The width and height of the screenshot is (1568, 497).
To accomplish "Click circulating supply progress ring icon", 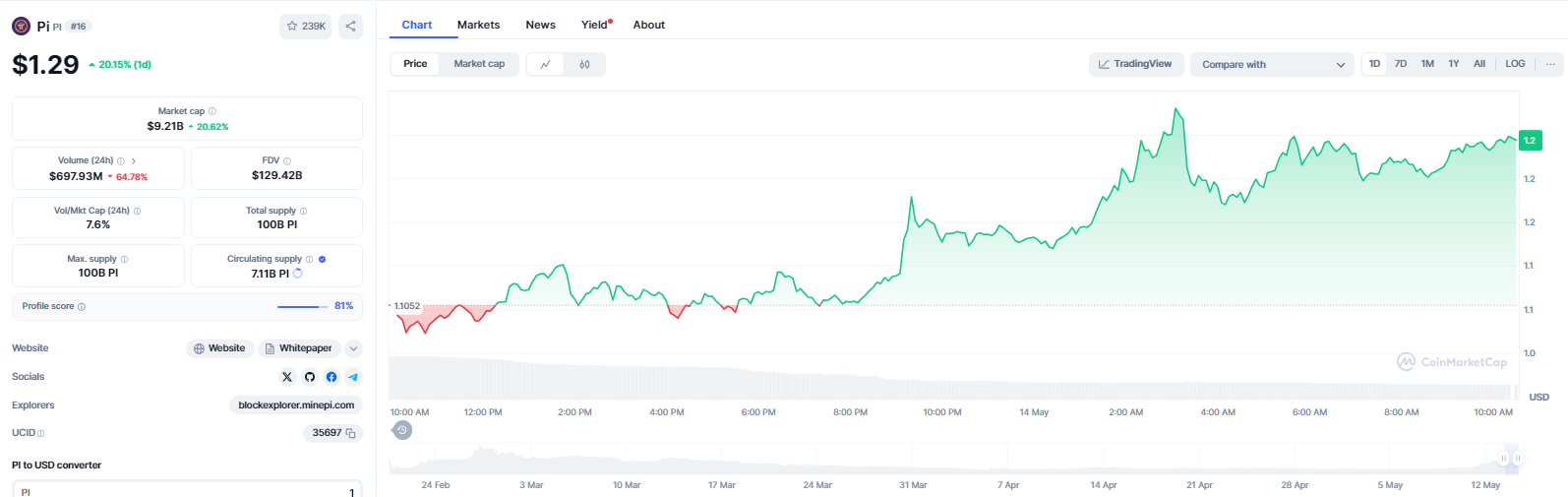I will tap(298, 274).
